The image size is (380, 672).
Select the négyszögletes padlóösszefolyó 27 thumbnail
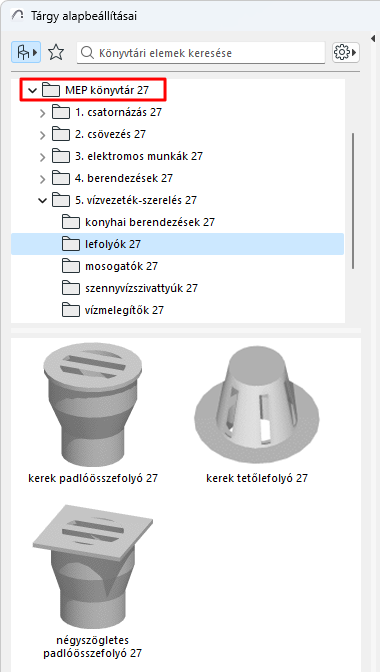pos(93,567)
